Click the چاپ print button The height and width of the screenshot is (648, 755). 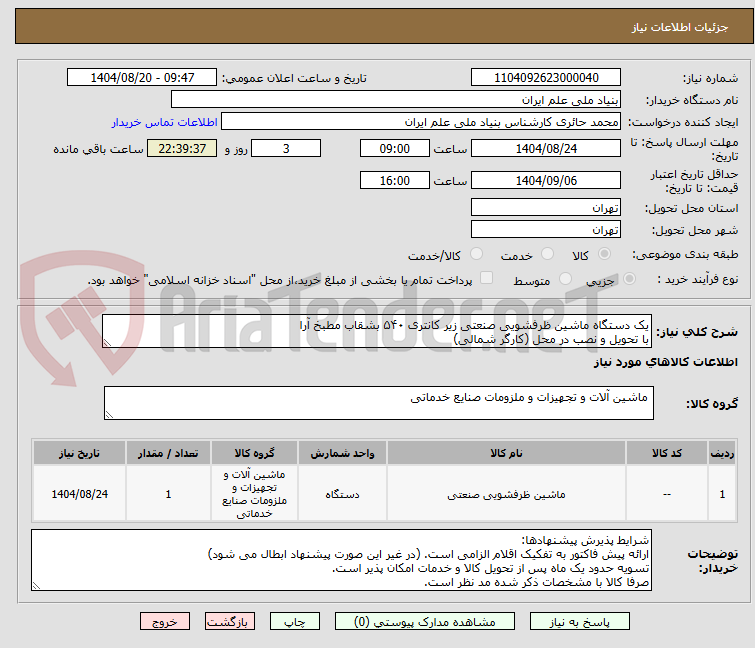(x=294, y=622)
